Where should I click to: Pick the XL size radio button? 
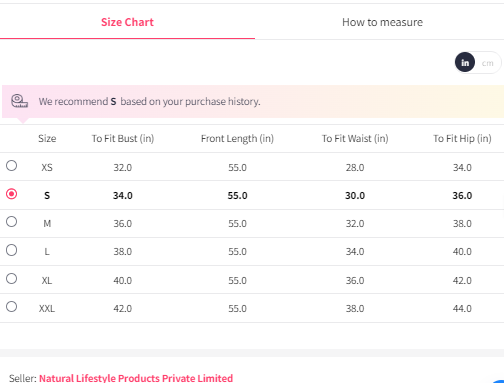(12, 278)
